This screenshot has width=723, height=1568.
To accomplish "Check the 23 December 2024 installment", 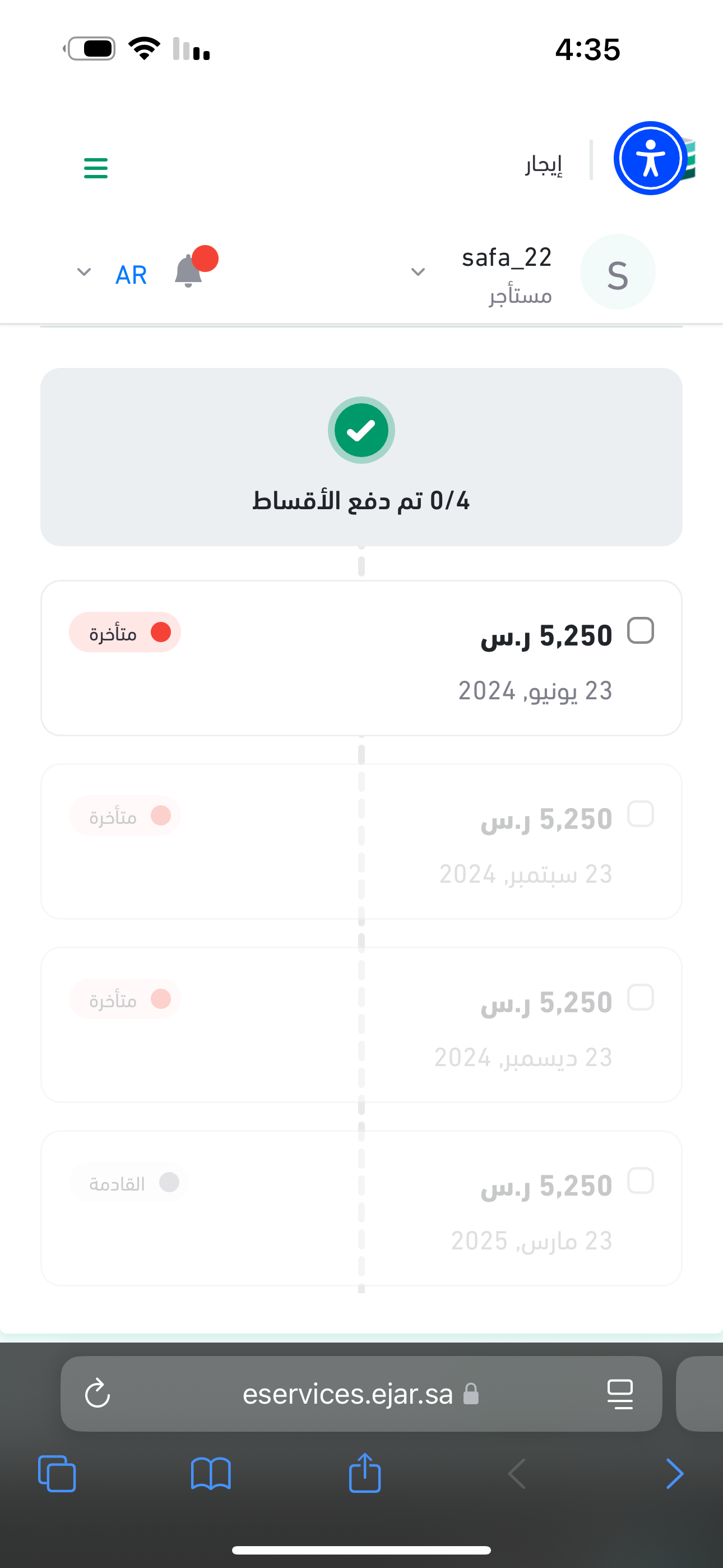I will point(640,997).
